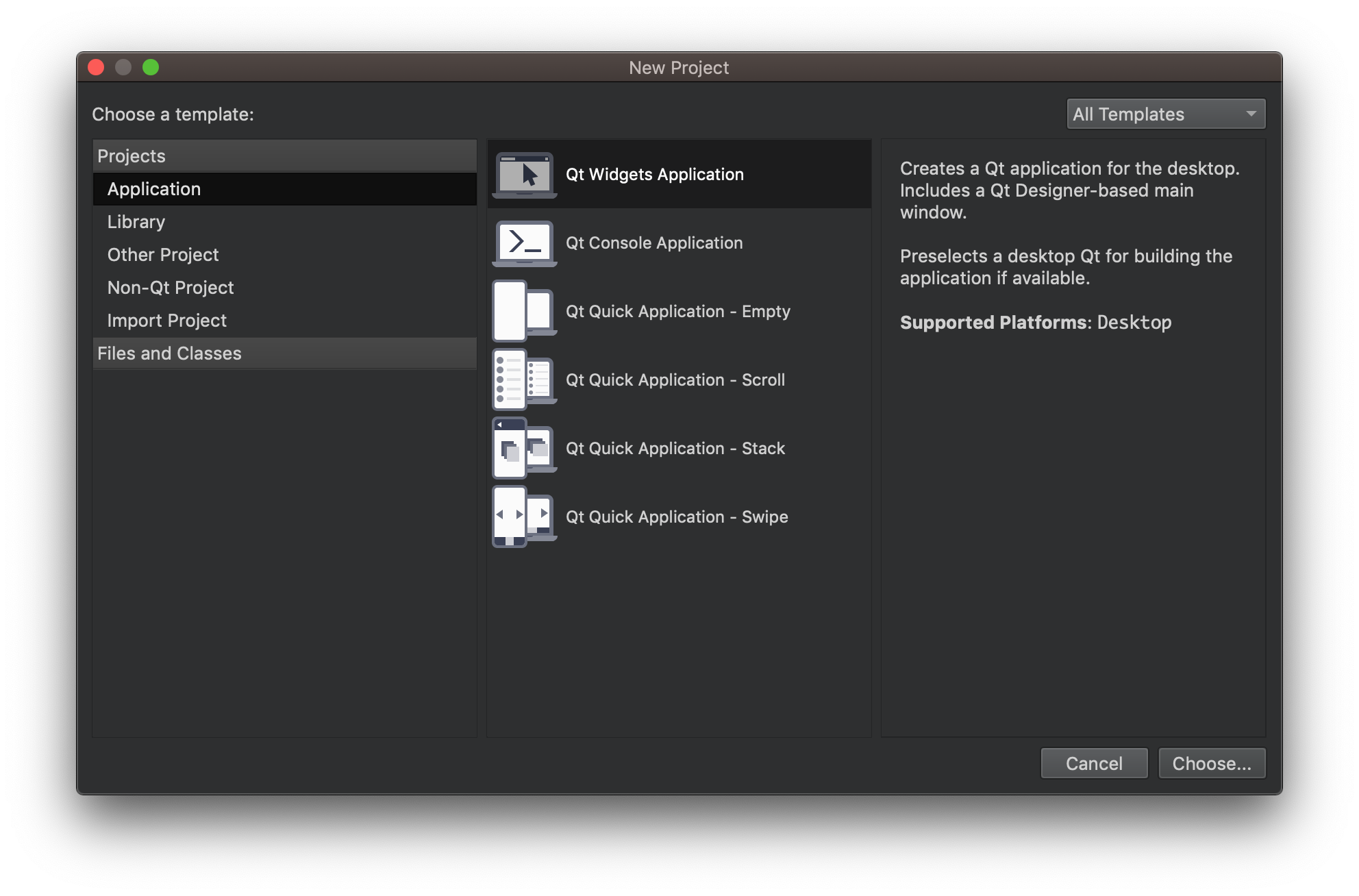This screenshot has height=896, width=1359.
Task: Pick the Qt Quick Application - Swipe label
Action: click(x=677, y=517)
